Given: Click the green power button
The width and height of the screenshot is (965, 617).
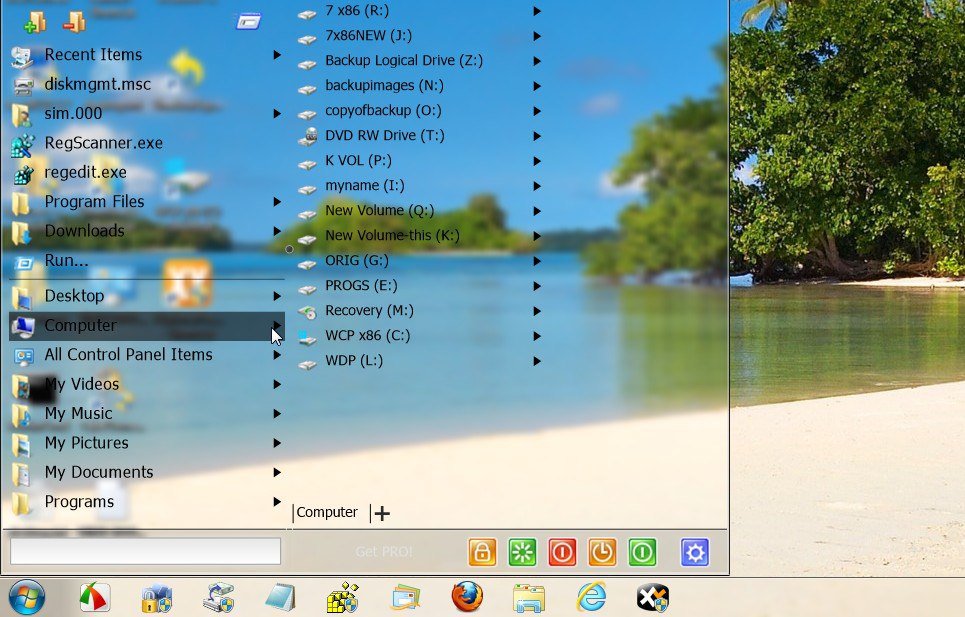Looking at the screenshot, I should coord(642,552).
